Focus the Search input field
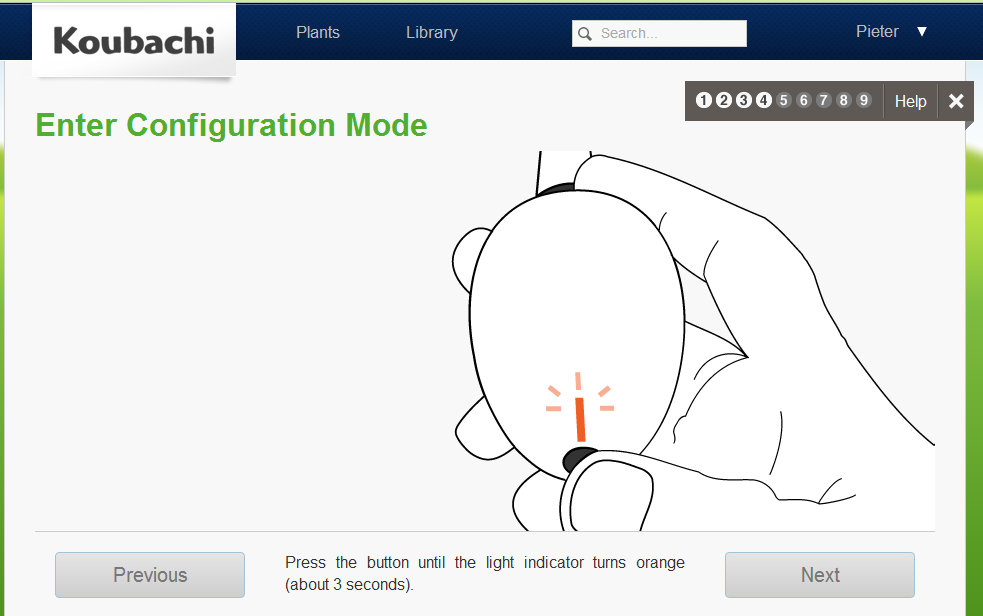Image resolution: width=983 pixels, height=616 pixels. click(x=660, y=33)
